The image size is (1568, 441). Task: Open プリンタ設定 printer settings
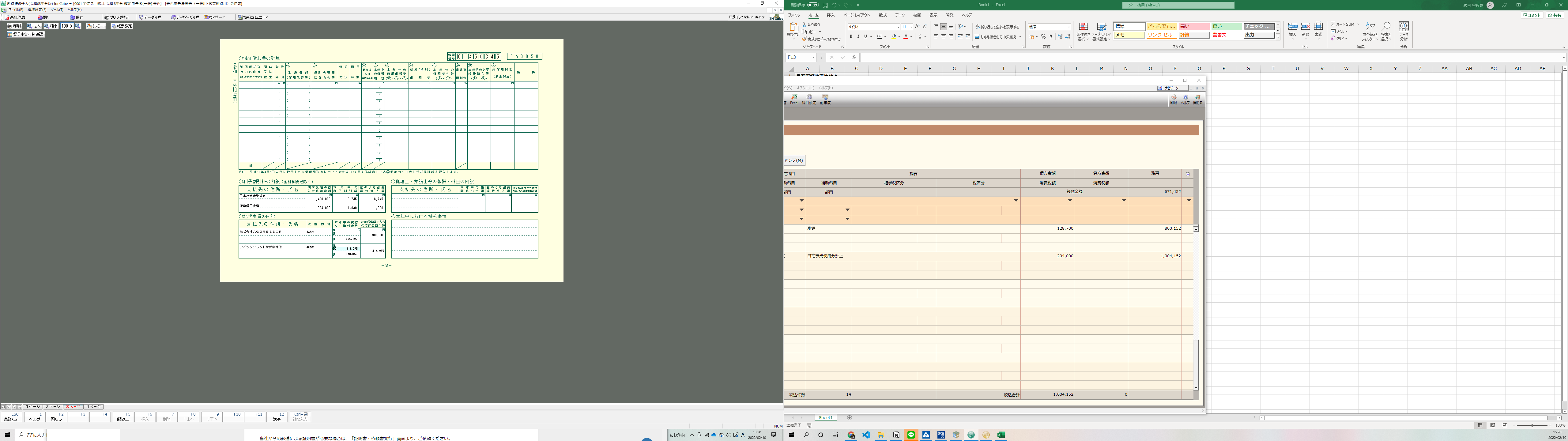tap(116, 18)
